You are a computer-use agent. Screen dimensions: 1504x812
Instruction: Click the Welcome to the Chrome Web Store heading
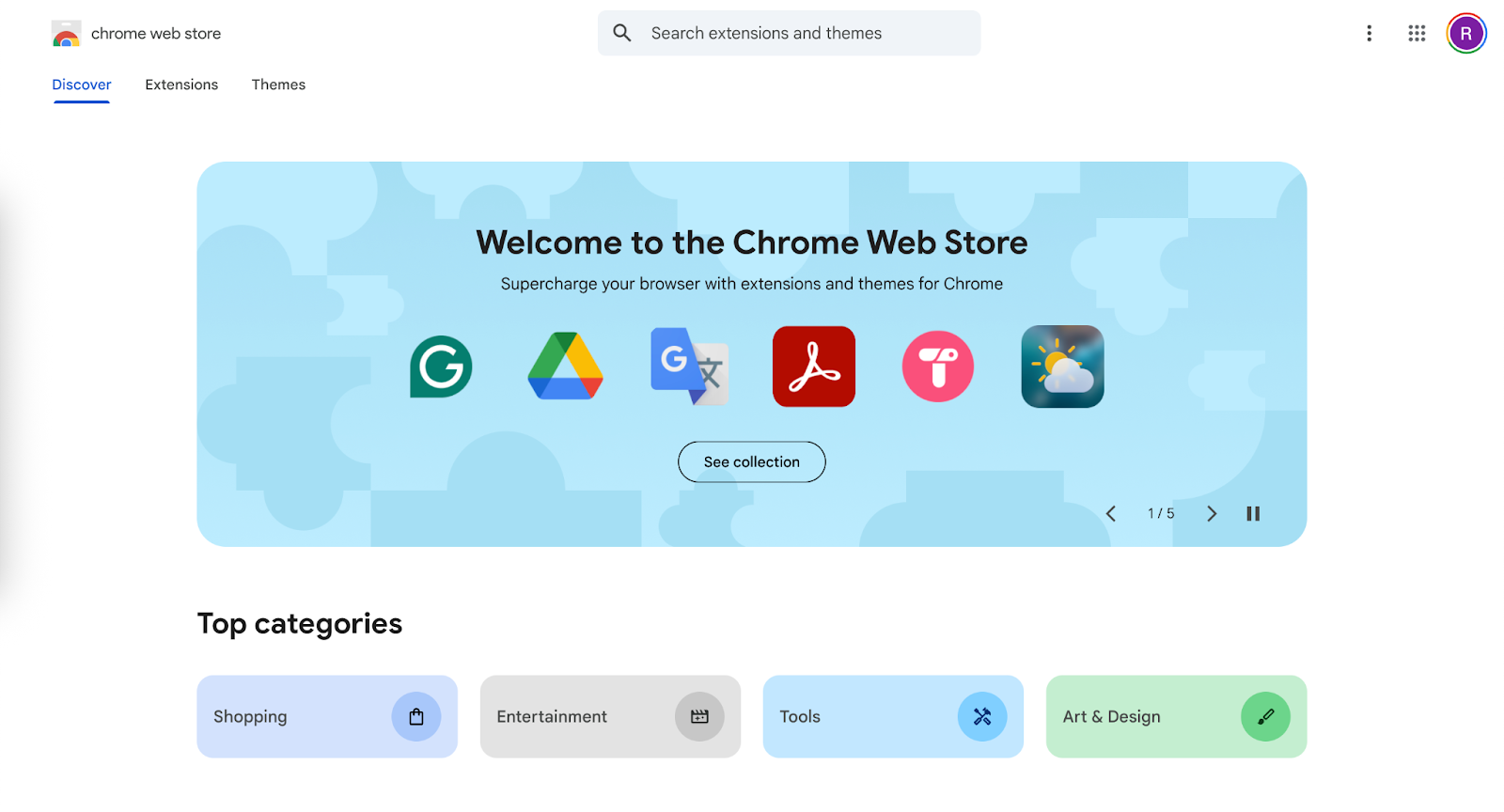click(x=752, y=242)
